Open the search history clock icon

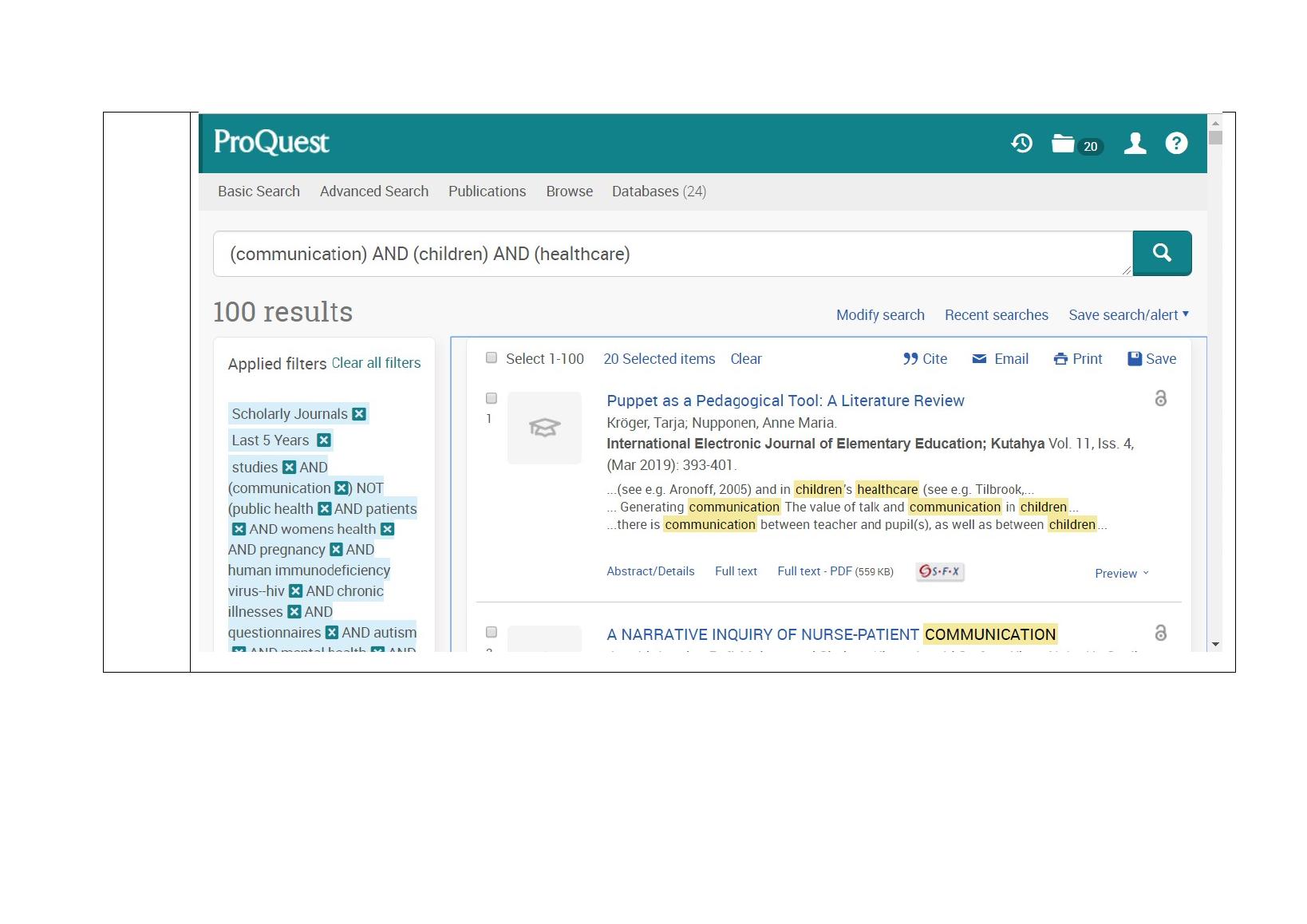(x=1021, y=144)
